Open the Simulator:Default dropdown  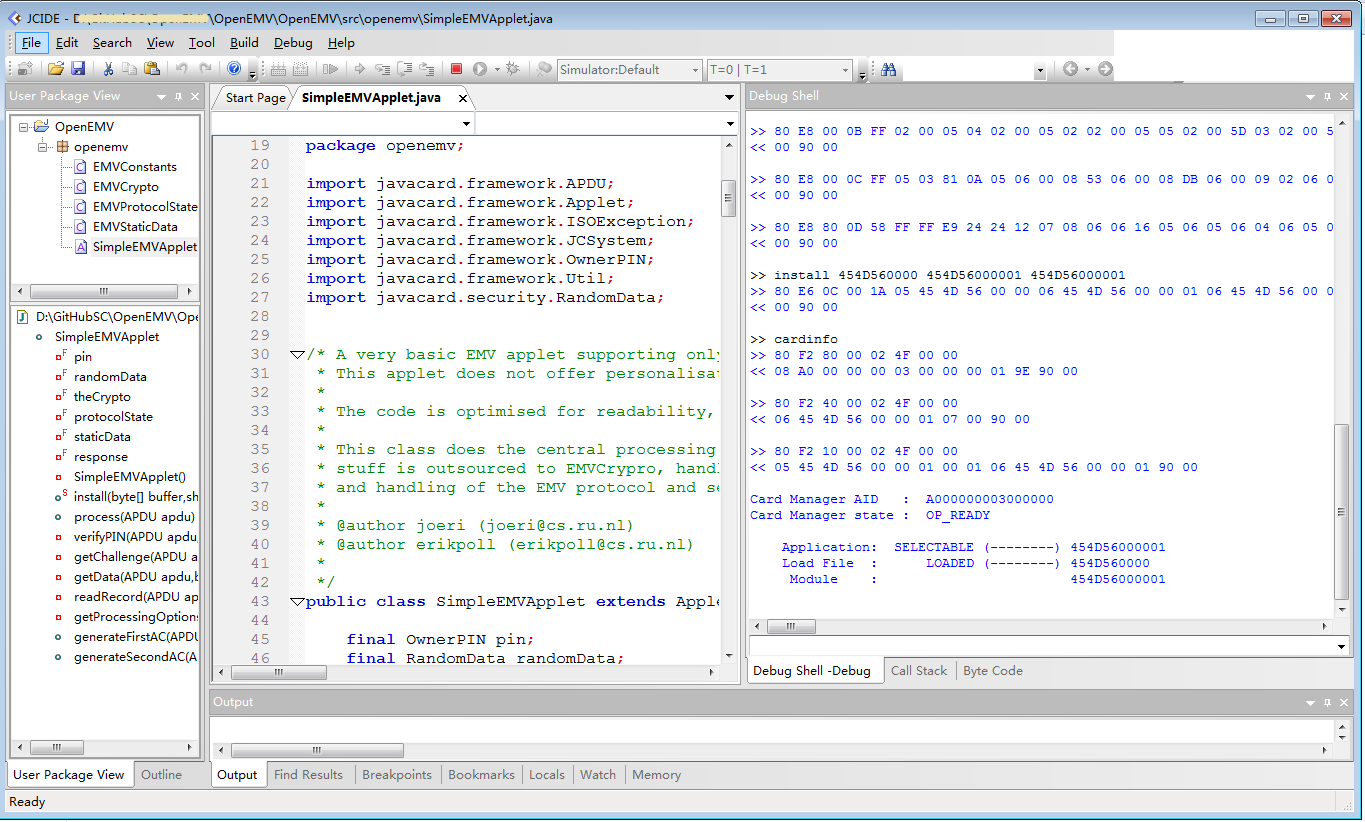pos(697,69)
